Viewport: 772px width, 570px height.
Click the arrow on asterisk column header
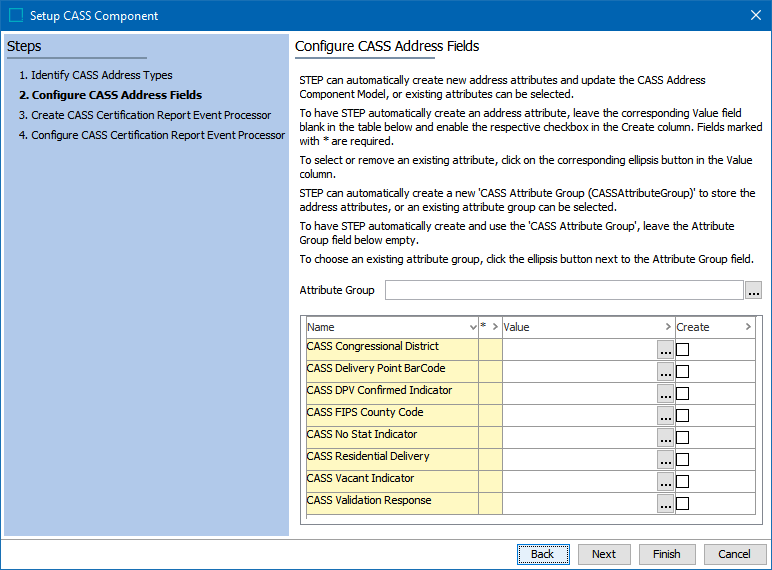click(x=495, y=327)
